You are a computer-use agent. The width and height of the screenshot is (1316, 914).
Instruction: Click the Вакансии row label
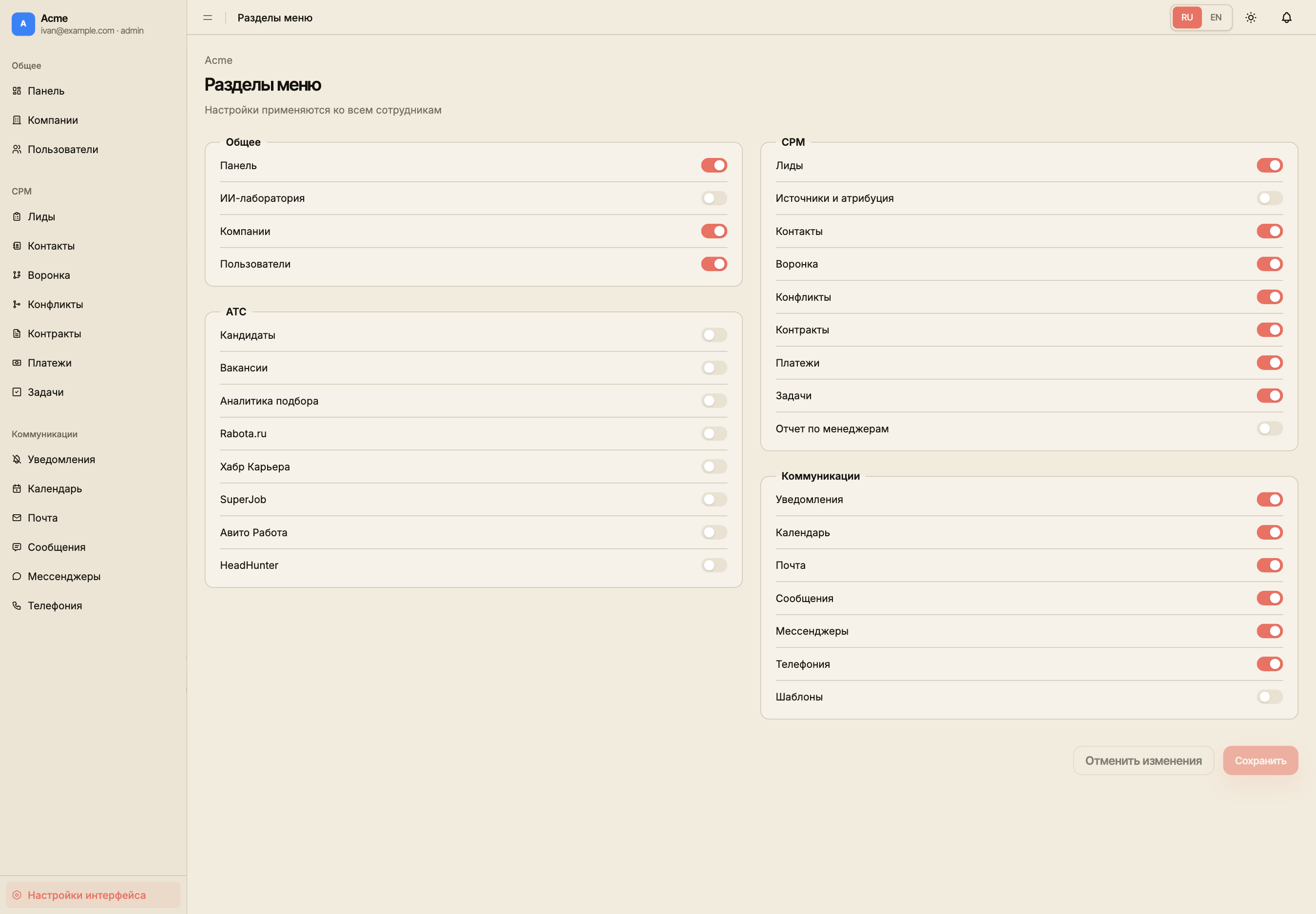click(243, 368)
